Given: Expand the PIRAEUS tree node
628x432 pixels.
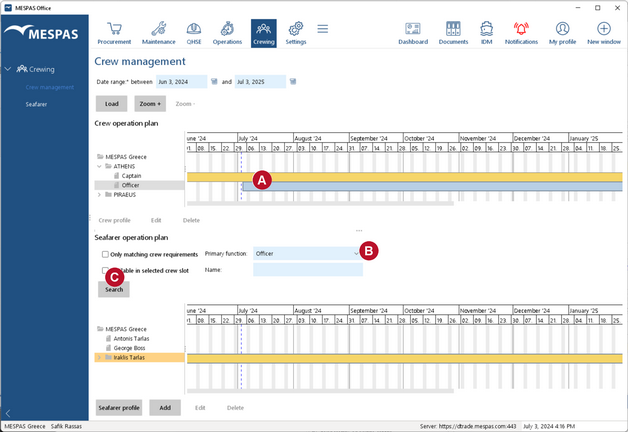Looking at the screenshot, I should [x=99, y=195].
